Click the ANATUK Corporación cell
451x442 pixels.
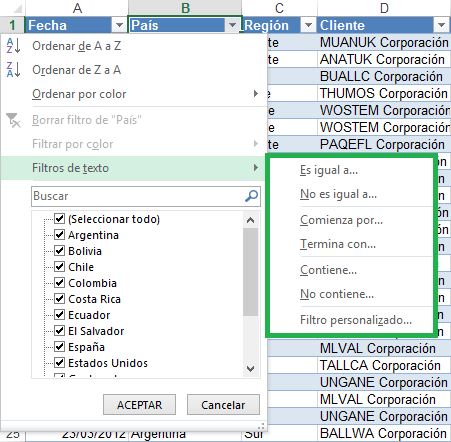[384, 59]
